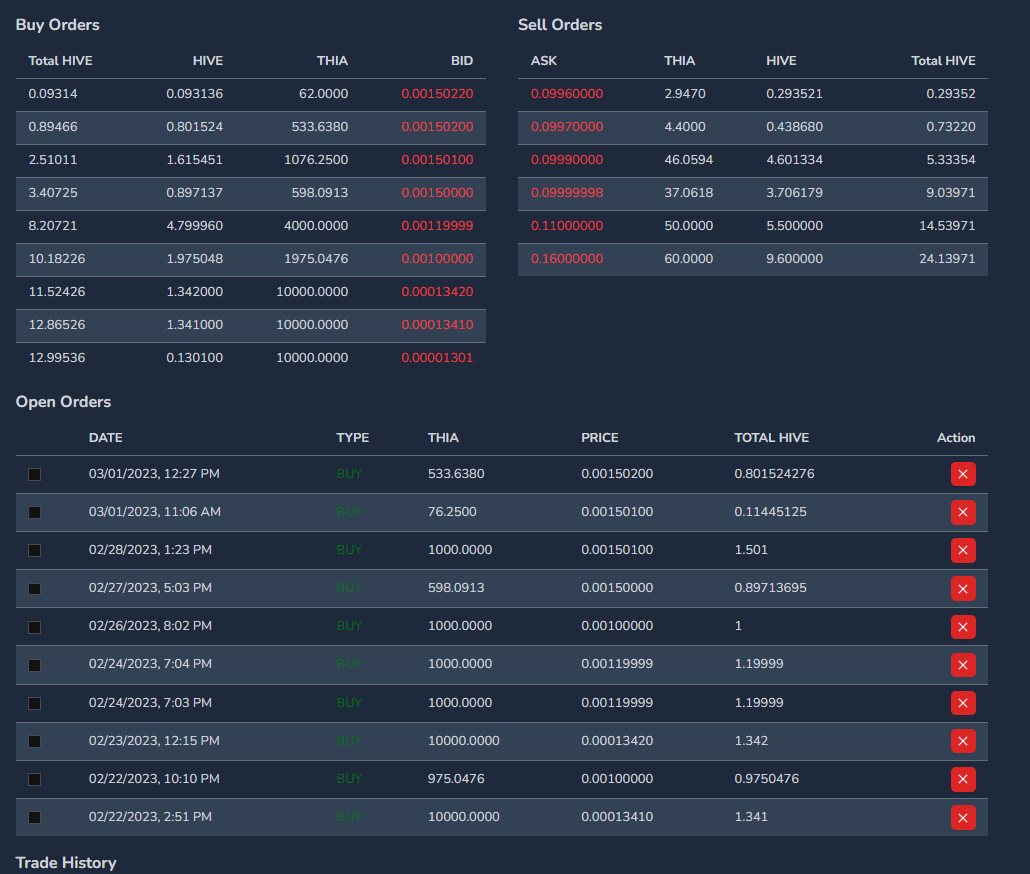Click HIVE value 9.600000 in sell orders
The width and height of the screenshot is (1030, 874).
click(794, 259)
